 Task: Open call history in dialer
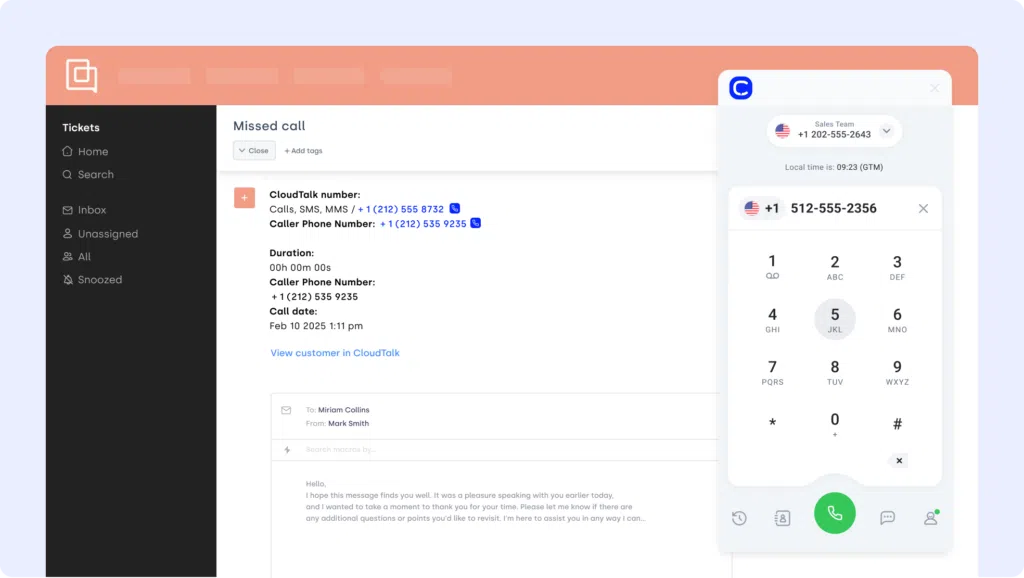pyautogui.click(x=739, y=518)
